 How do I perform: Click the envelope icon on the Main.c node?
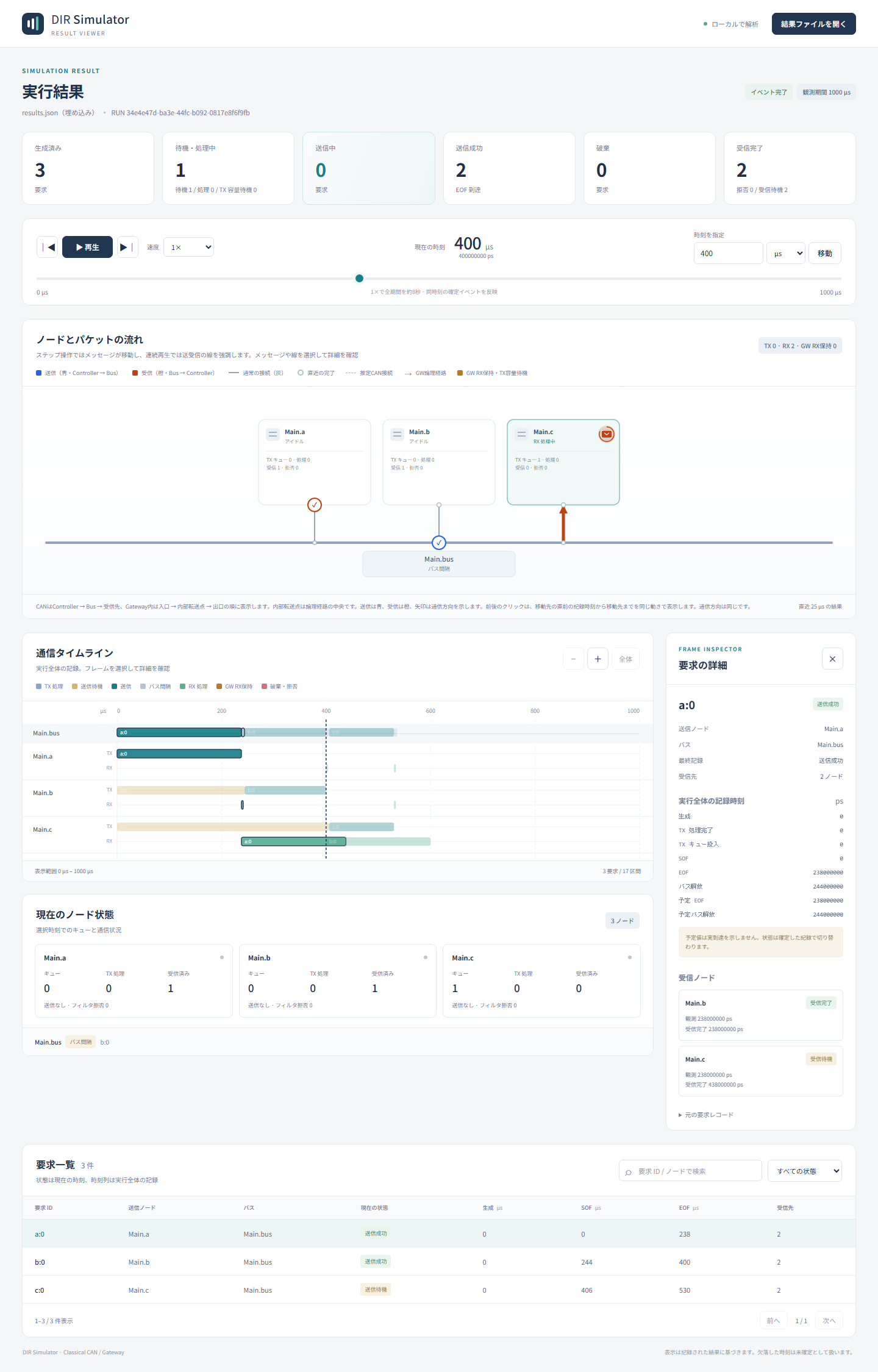tap(606, 434)
